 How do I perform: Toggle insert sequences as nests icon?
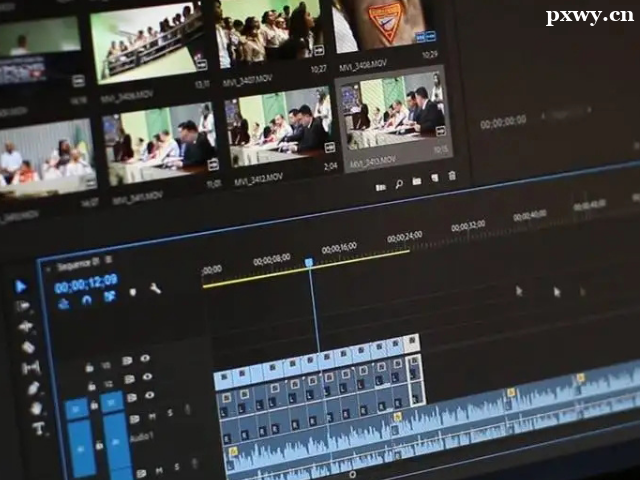coord(64,303)
